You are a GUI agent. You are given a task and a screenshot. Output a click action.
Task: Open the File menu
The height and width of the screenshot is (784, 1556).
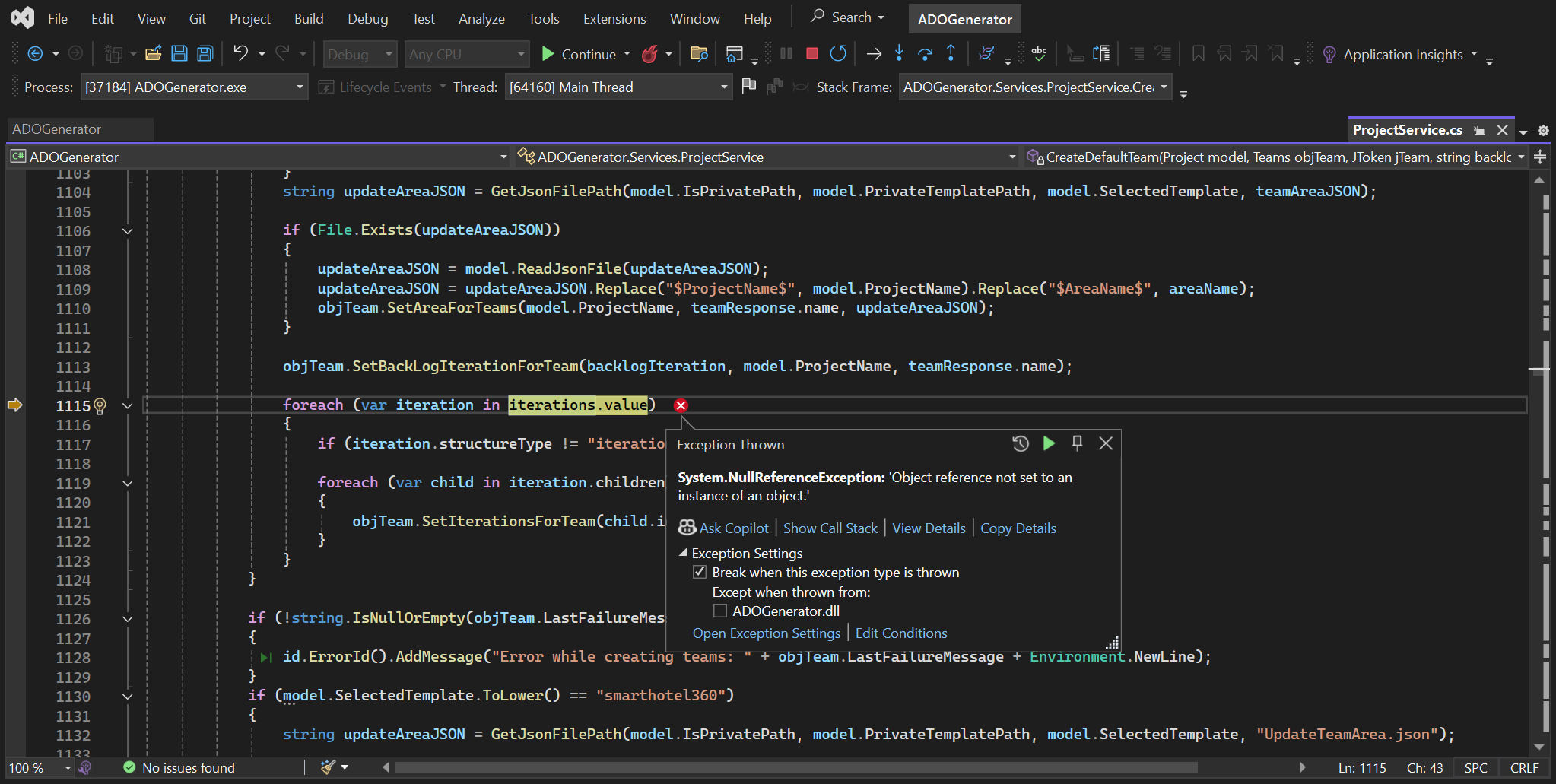point(58,18)
